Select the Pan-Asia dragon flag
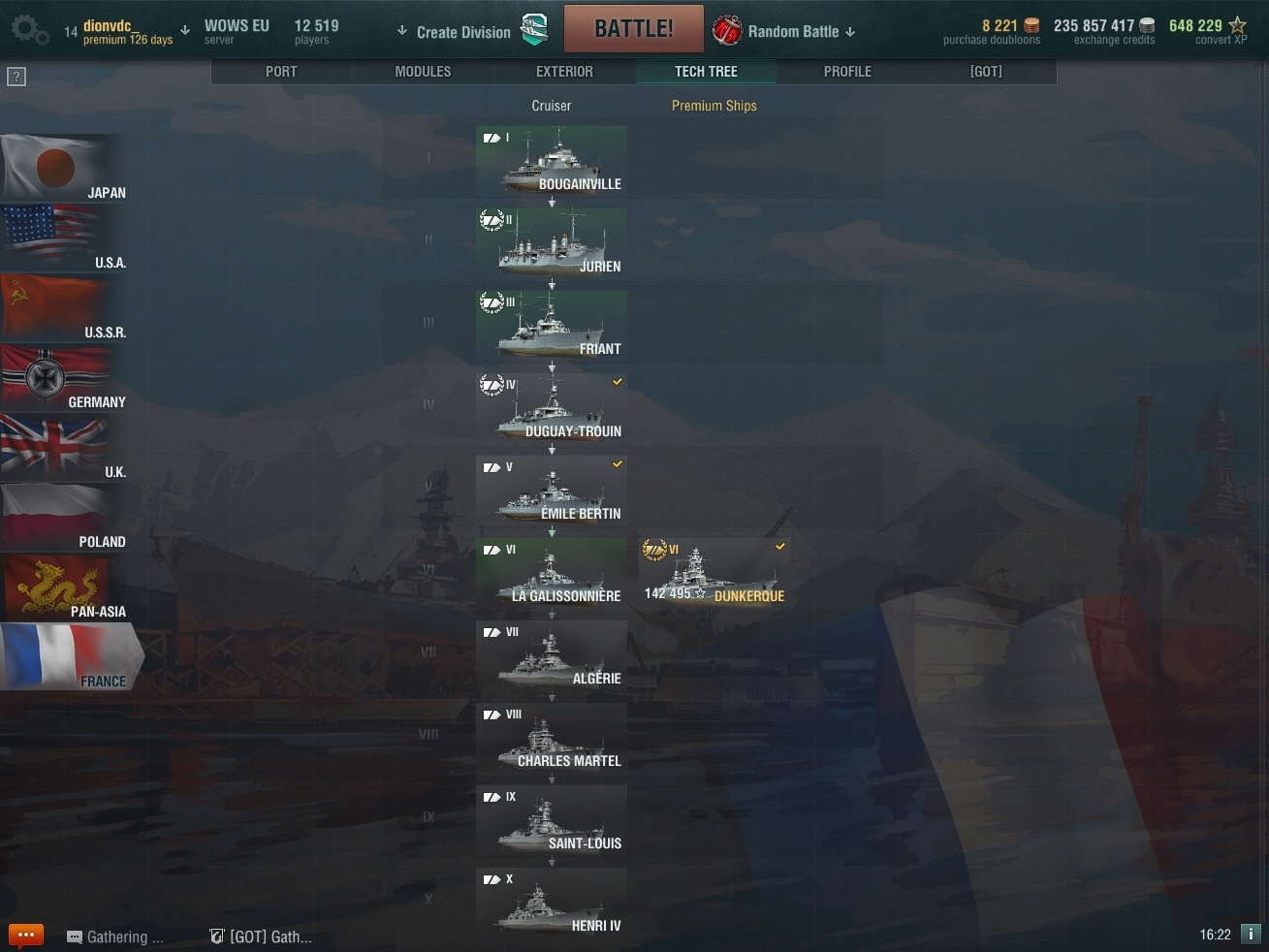 click(x=63, y=587)
